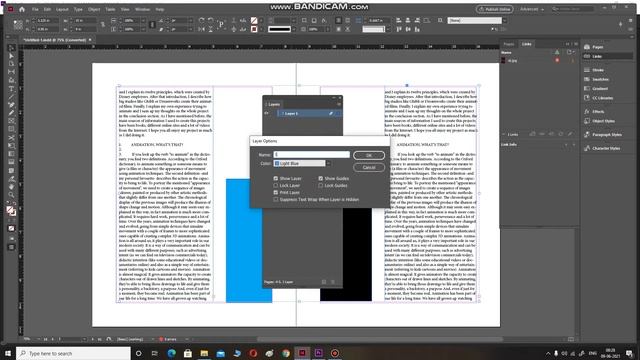Open the Character Styles panel
Image resolution: width=640 pixels, height=360 pixels.
pyautogui.click(x=606, y=149)
